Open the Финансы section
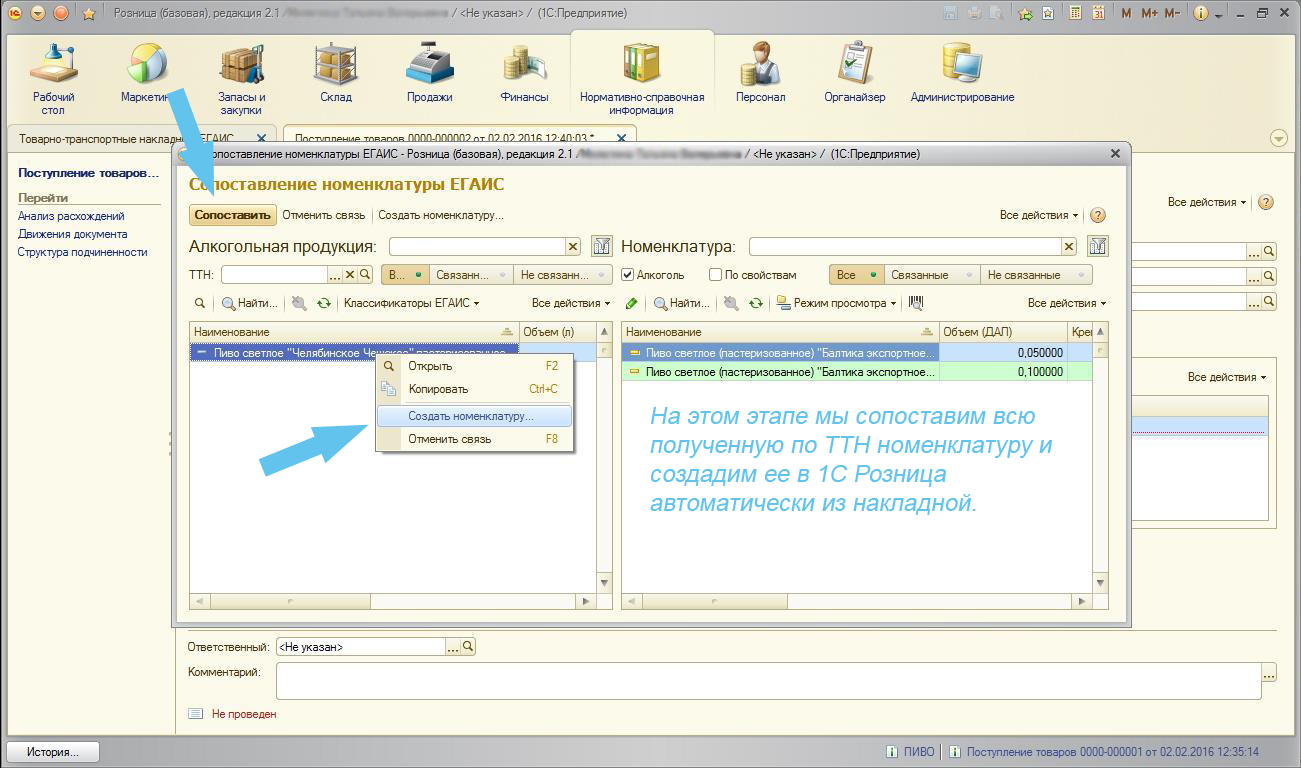Image resolution: width=1301 pixels, height=768 pixels. (524, 72)
